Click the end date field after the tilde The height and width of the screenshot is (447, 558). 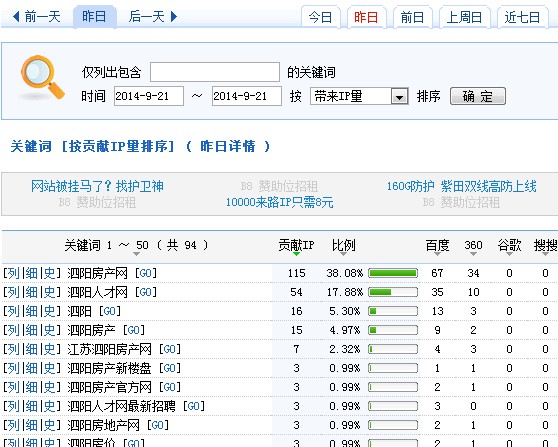(247, 96)
